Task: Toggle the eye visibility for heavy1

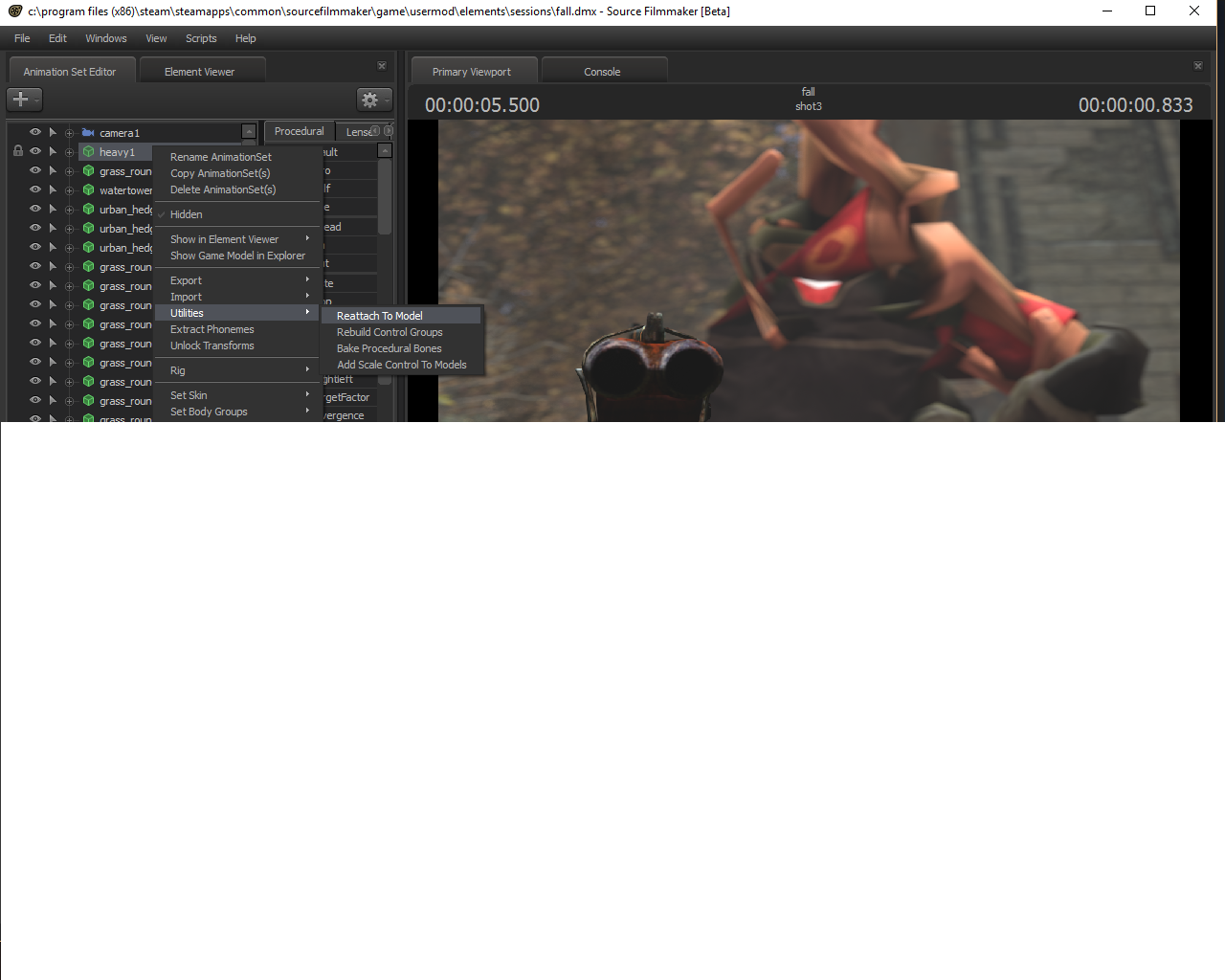Action: coord(35,151)
